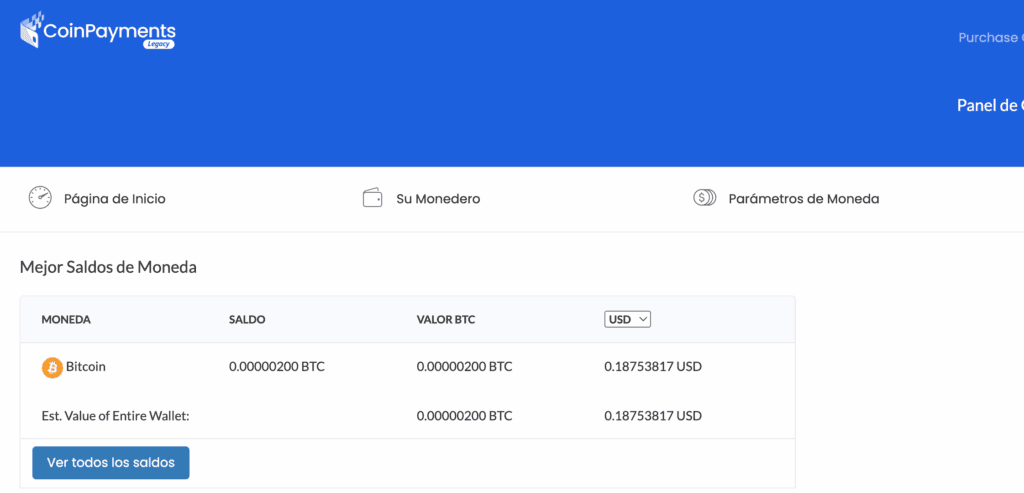Click the coins icon beside Parámetros de Moneda

pos(705,198)
